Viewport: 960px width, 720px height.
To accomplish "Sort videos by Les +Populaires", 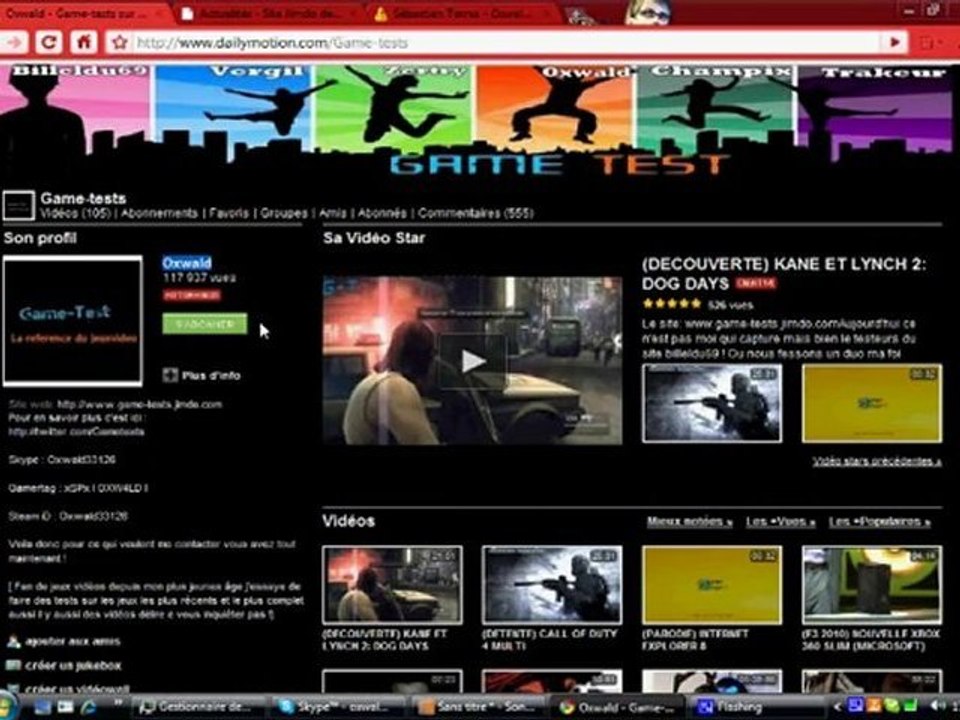I will (x=880, y=522).
